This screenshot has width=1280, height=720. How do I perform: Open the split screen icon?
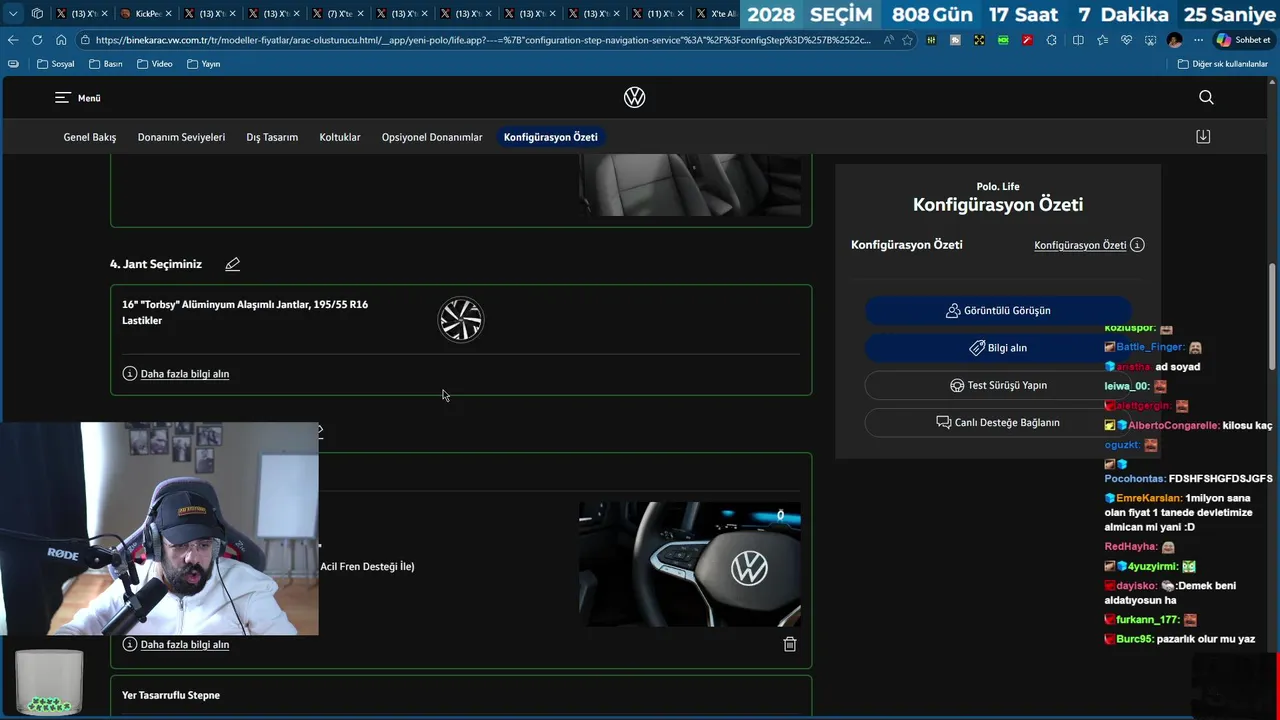pos(1078,40)
